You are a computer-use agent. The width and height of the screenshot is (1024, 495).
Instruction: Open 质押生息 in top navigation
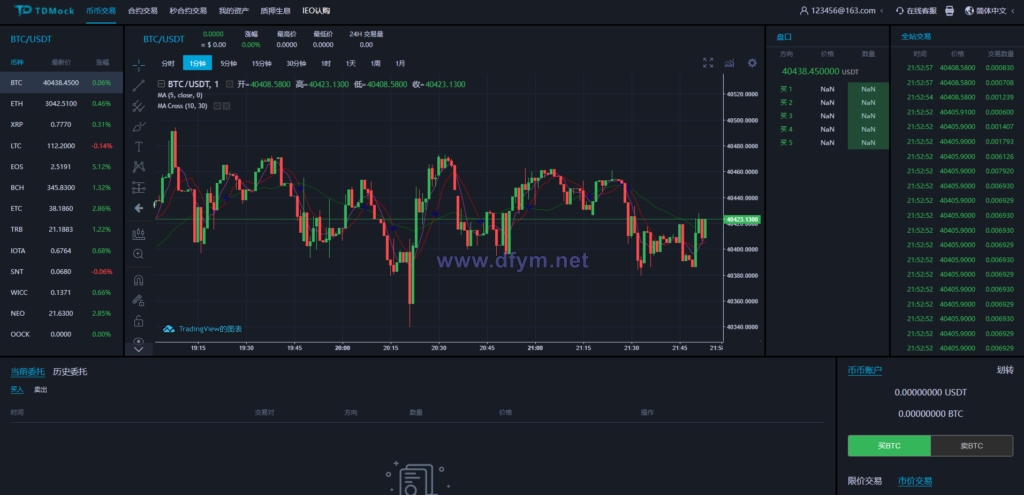(276, 10)
